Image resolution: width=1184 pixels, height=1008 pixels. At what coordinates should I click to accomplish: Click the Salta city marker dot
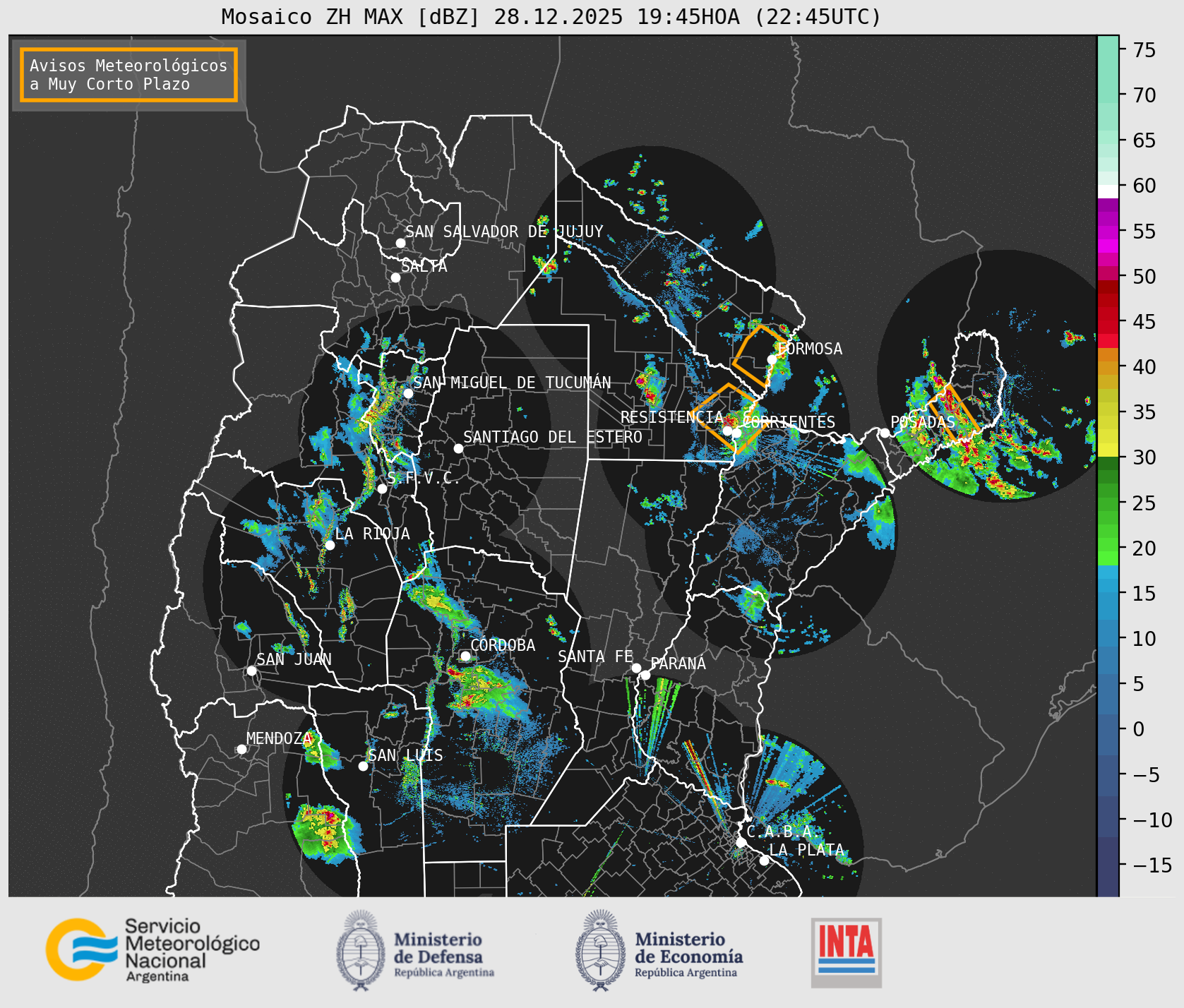(396, 277)
